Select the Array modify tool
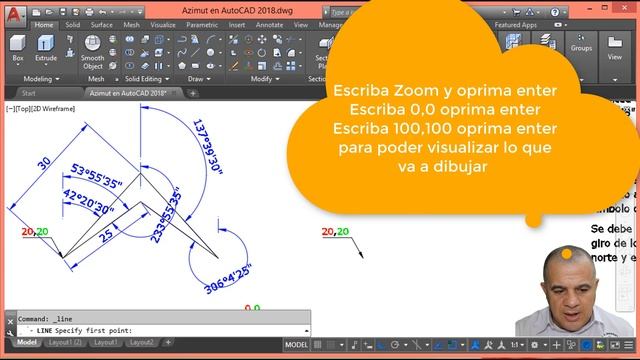This screenshot has width=640, height=360. (291, 65)
